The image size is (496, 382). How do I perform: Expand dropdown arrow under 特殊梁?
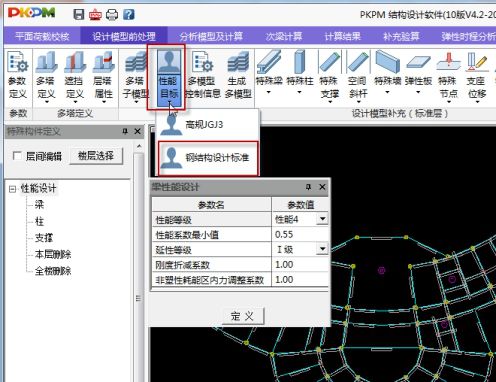pos(269,92)
